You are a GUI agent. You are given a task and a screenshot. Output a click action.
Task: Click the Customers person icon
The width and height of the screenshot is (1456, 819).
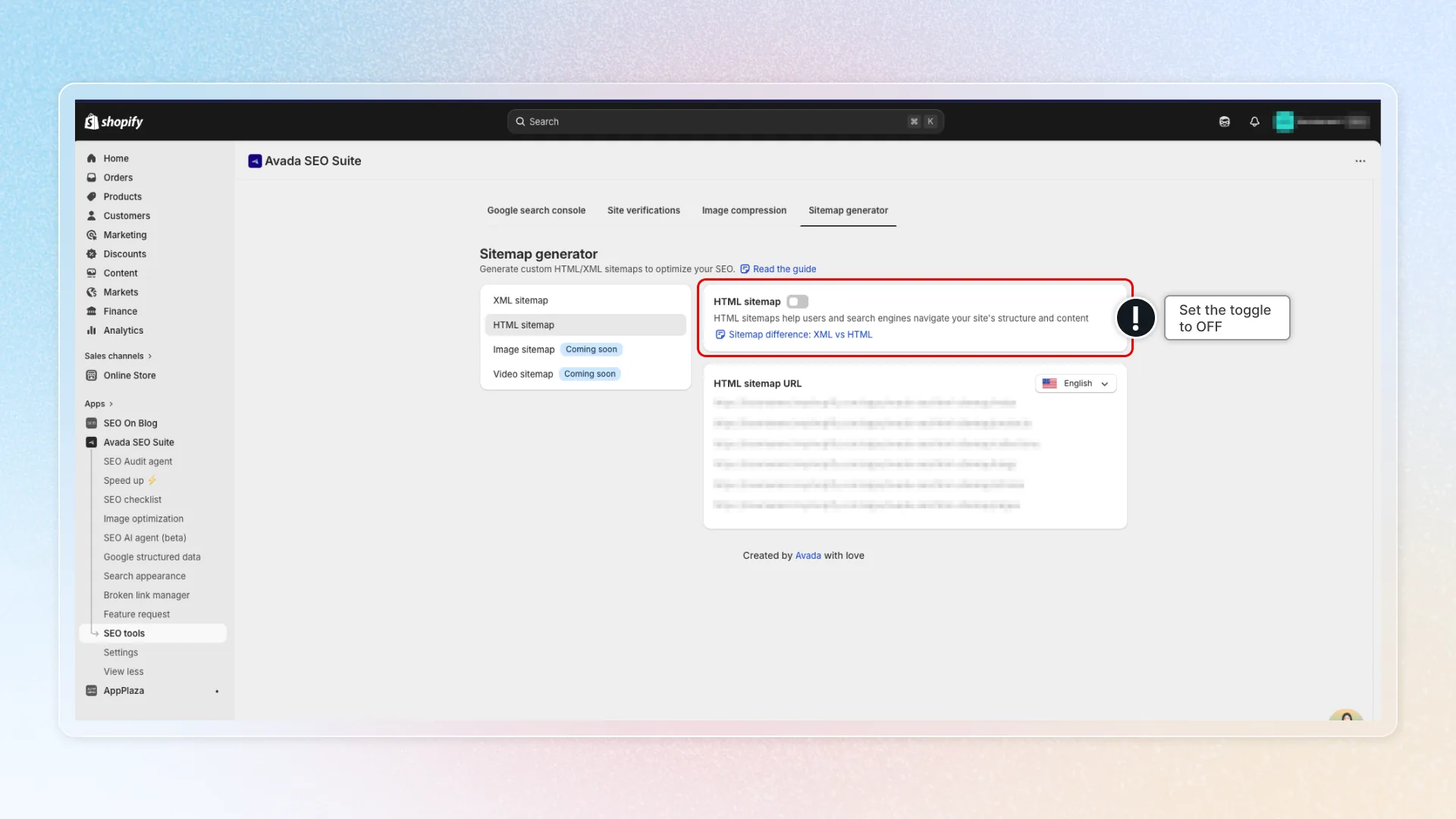point(91,216)
